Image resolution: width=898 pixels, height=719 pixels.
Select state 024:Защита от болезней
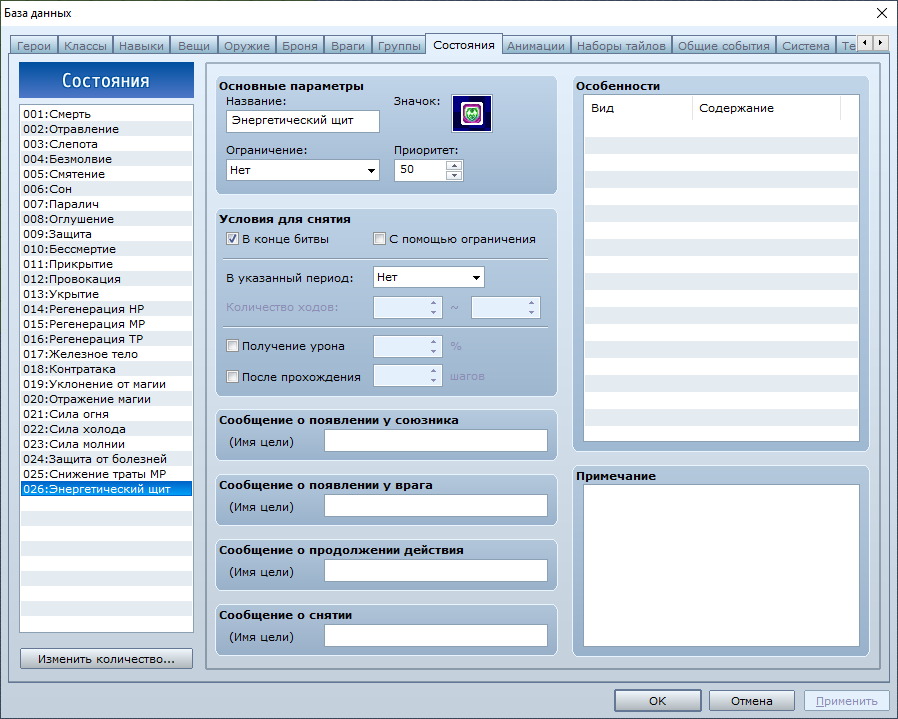tap(107, 459)
